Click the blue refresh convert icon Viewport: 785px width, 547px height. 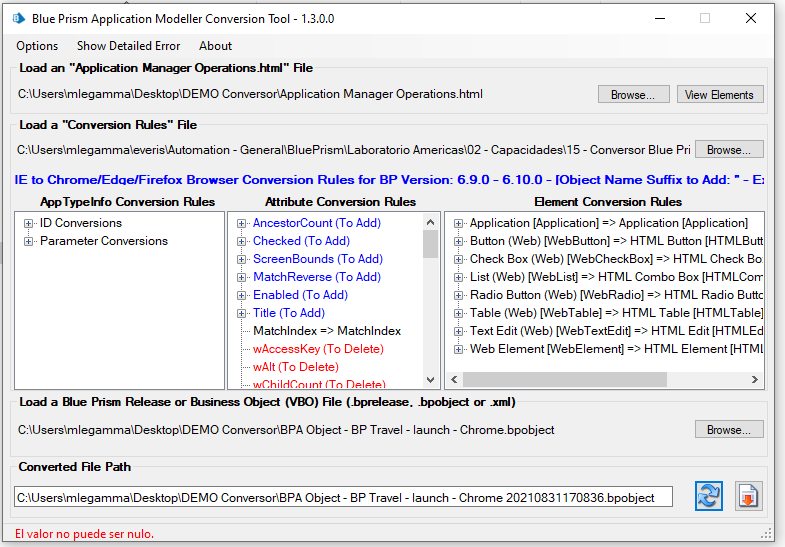pos(709,496)
